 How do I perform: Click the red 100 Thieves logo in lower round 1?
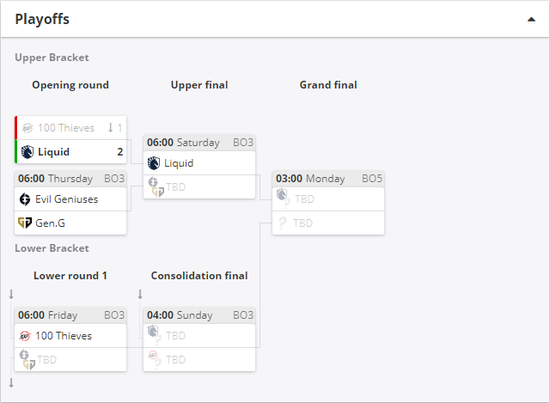click(25, 336)
